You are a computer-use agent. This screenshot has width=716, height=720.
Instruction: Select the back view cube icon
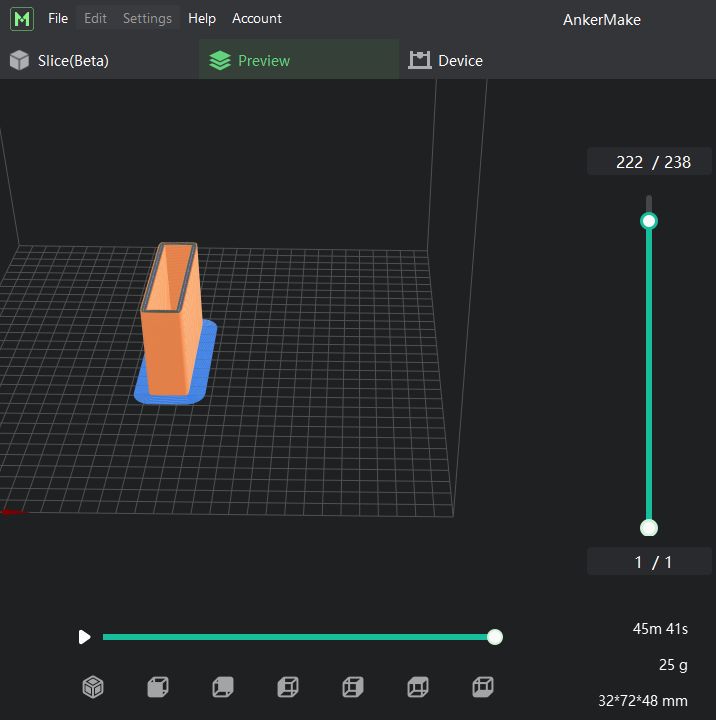coord(223,687)
